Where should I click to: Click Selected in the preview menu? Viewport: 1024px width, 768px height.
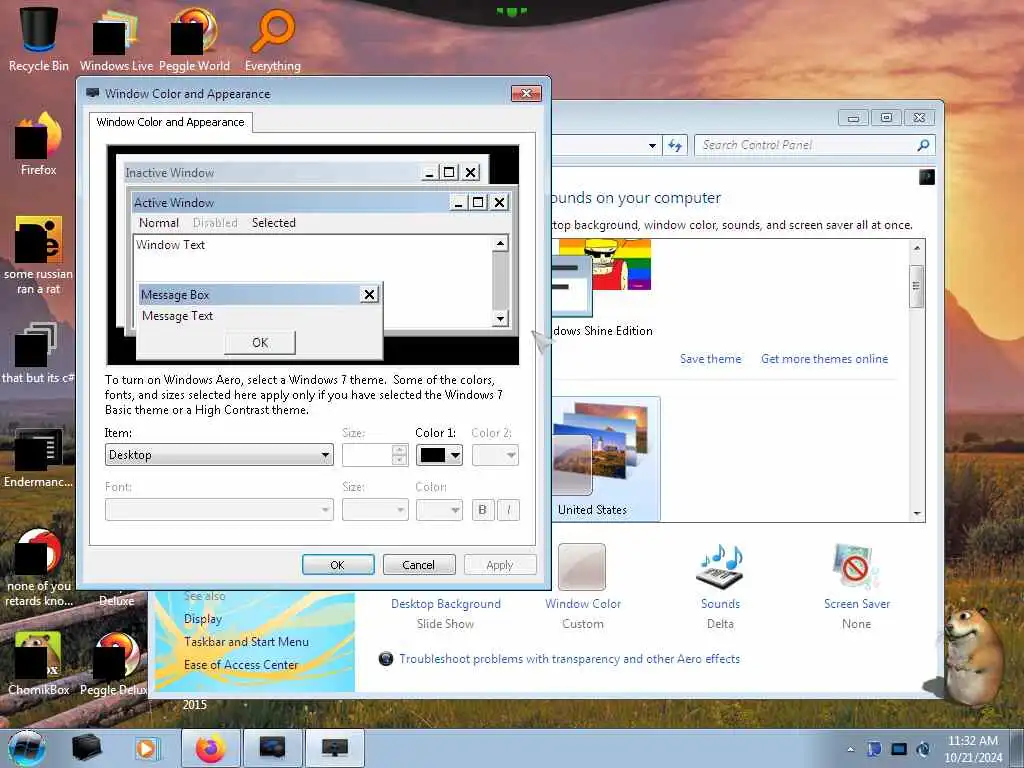274,223
